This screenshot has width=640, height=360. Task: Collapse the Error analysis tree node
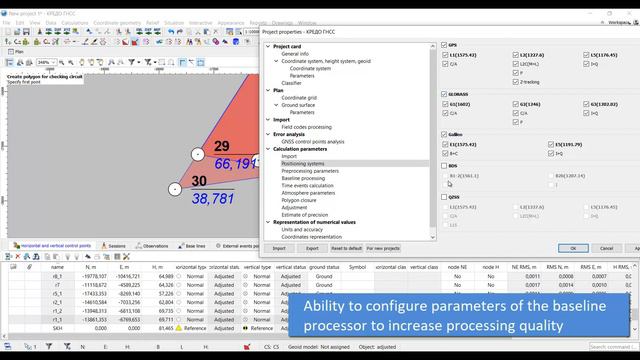tap(268, 134)
